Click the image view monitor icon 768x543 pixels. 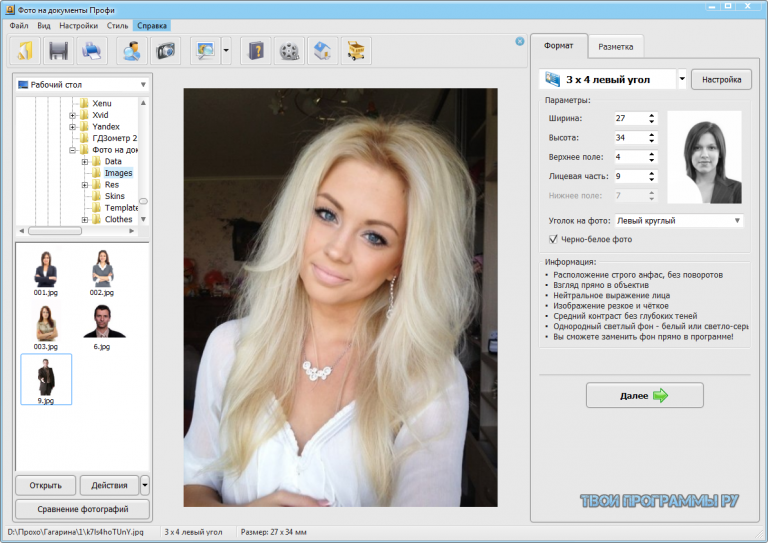point(205,50)
